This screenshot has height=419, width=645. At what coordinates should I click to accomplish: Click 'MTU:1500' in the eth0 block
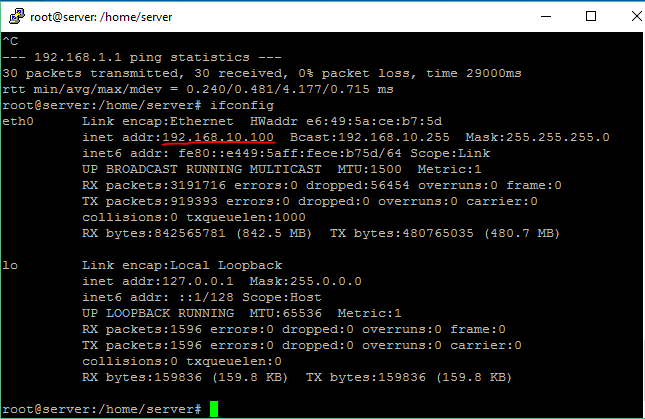pos(369,169)
